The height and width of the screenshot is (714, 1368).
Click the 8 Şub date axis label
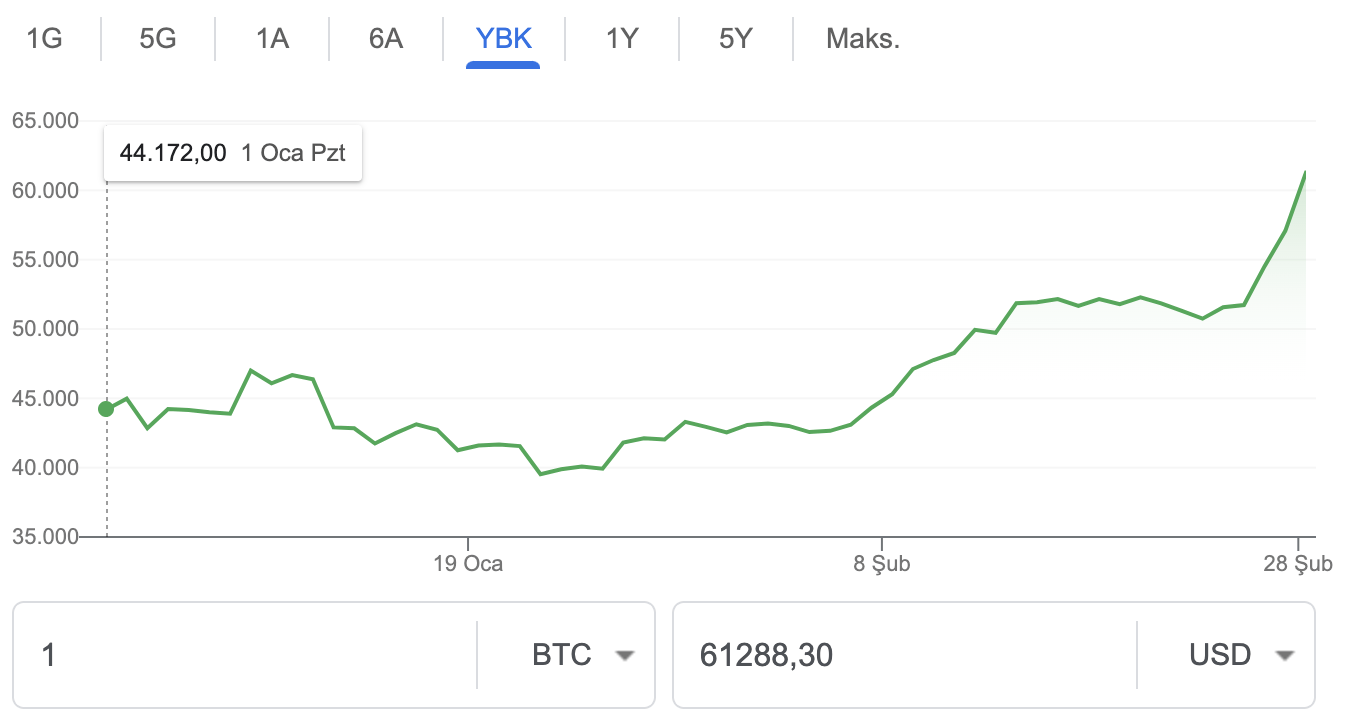pos(882,564)
